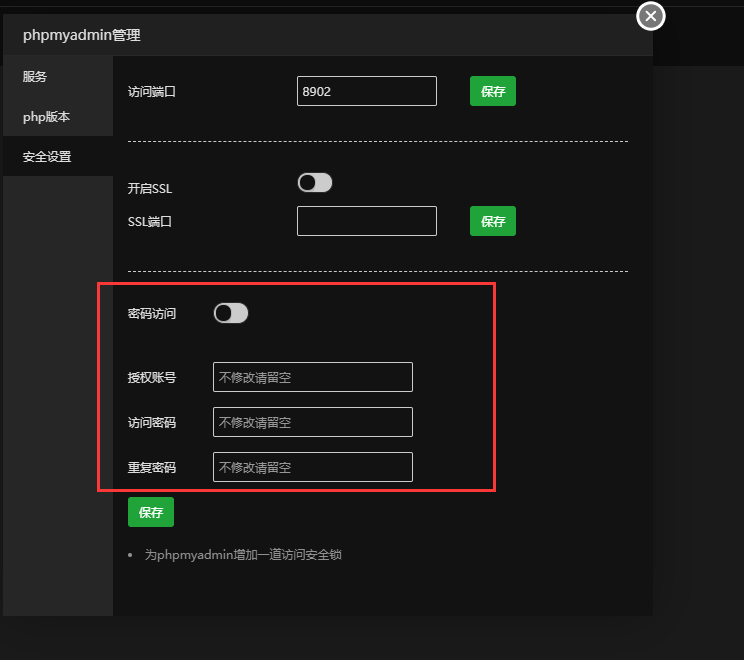This screenshot has height=660, width=744.
Task: Click the 重复密码 label
Action: click(x=152, y=468)
